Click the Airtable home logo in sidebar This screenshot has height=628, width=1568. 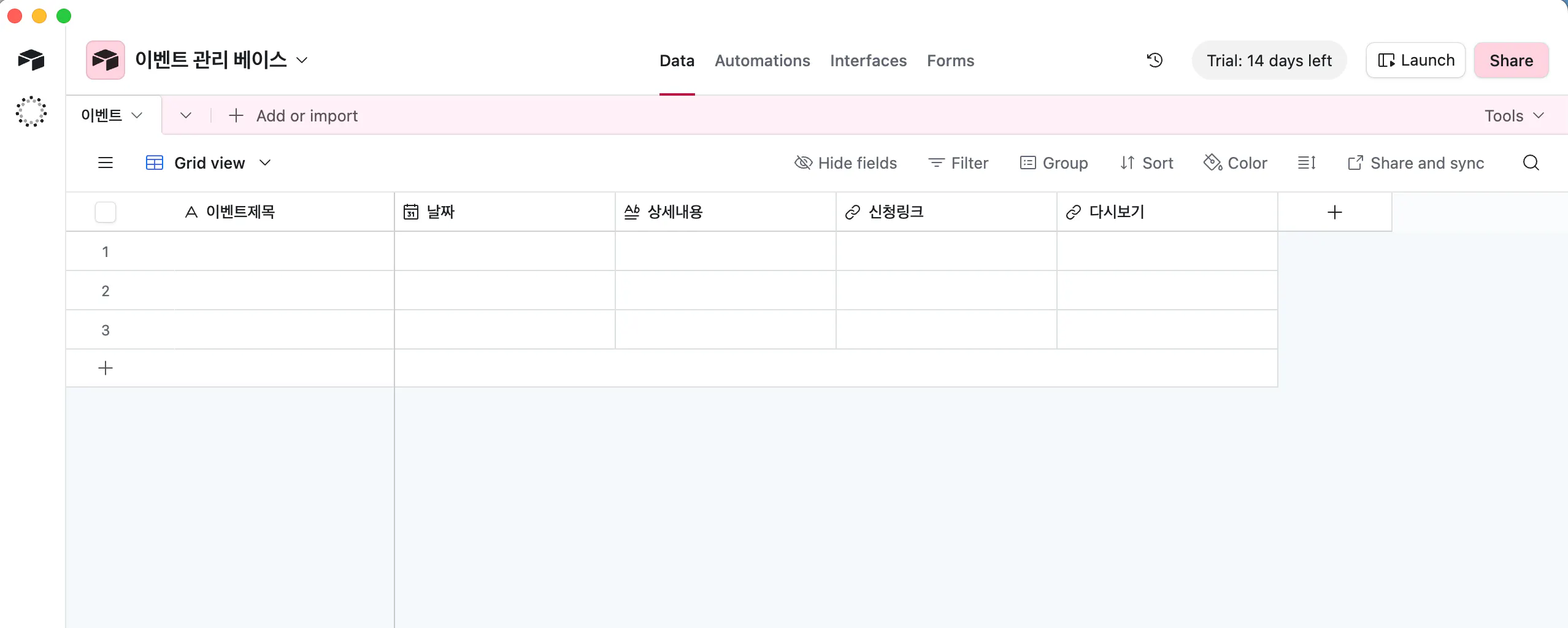point(31,59)
